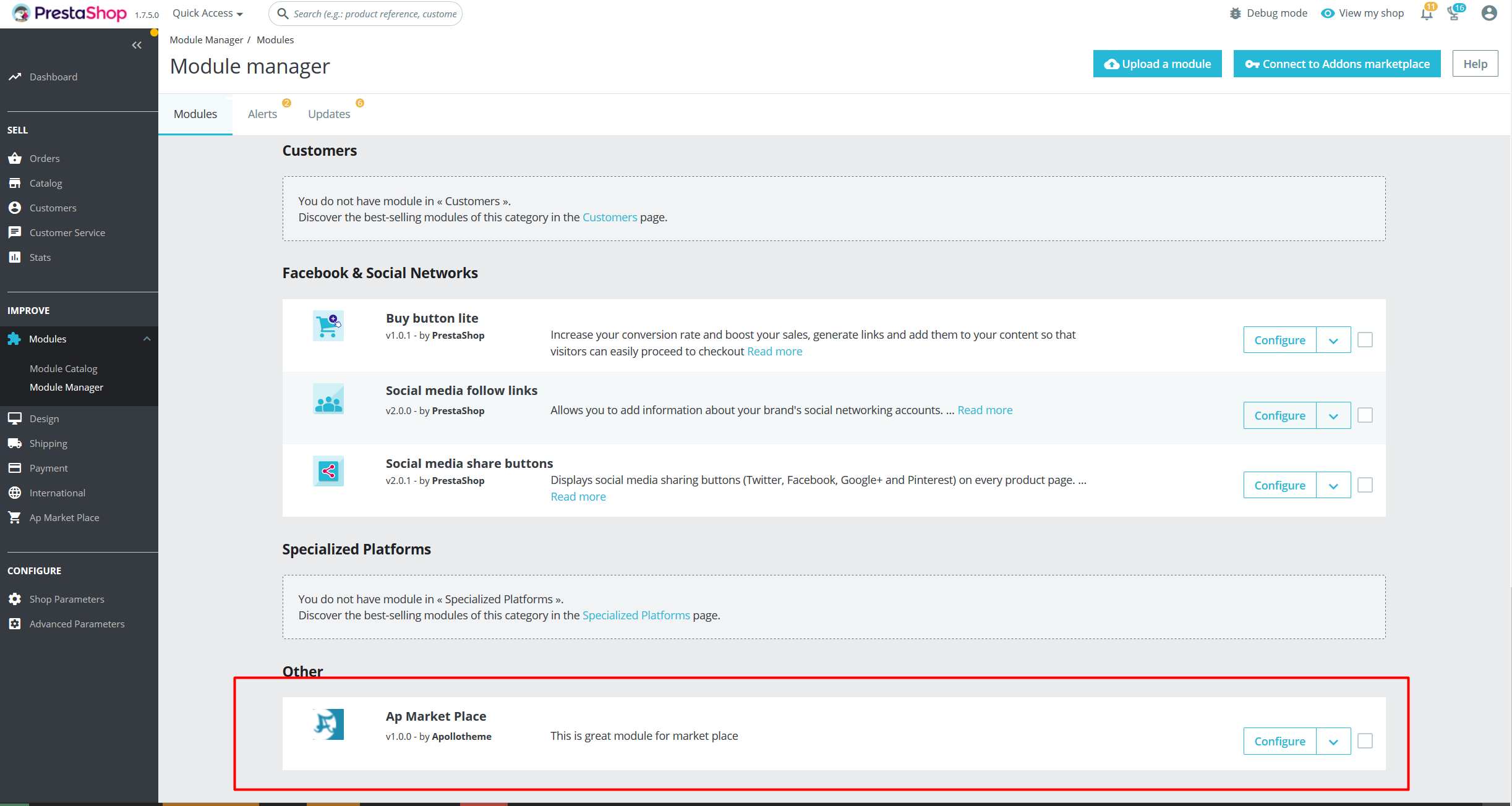Image resolution: width=1512 pixels, height=806 pixels.
Task: Select the Social media follow links checkbox
Action: (x=1365, y=415)
